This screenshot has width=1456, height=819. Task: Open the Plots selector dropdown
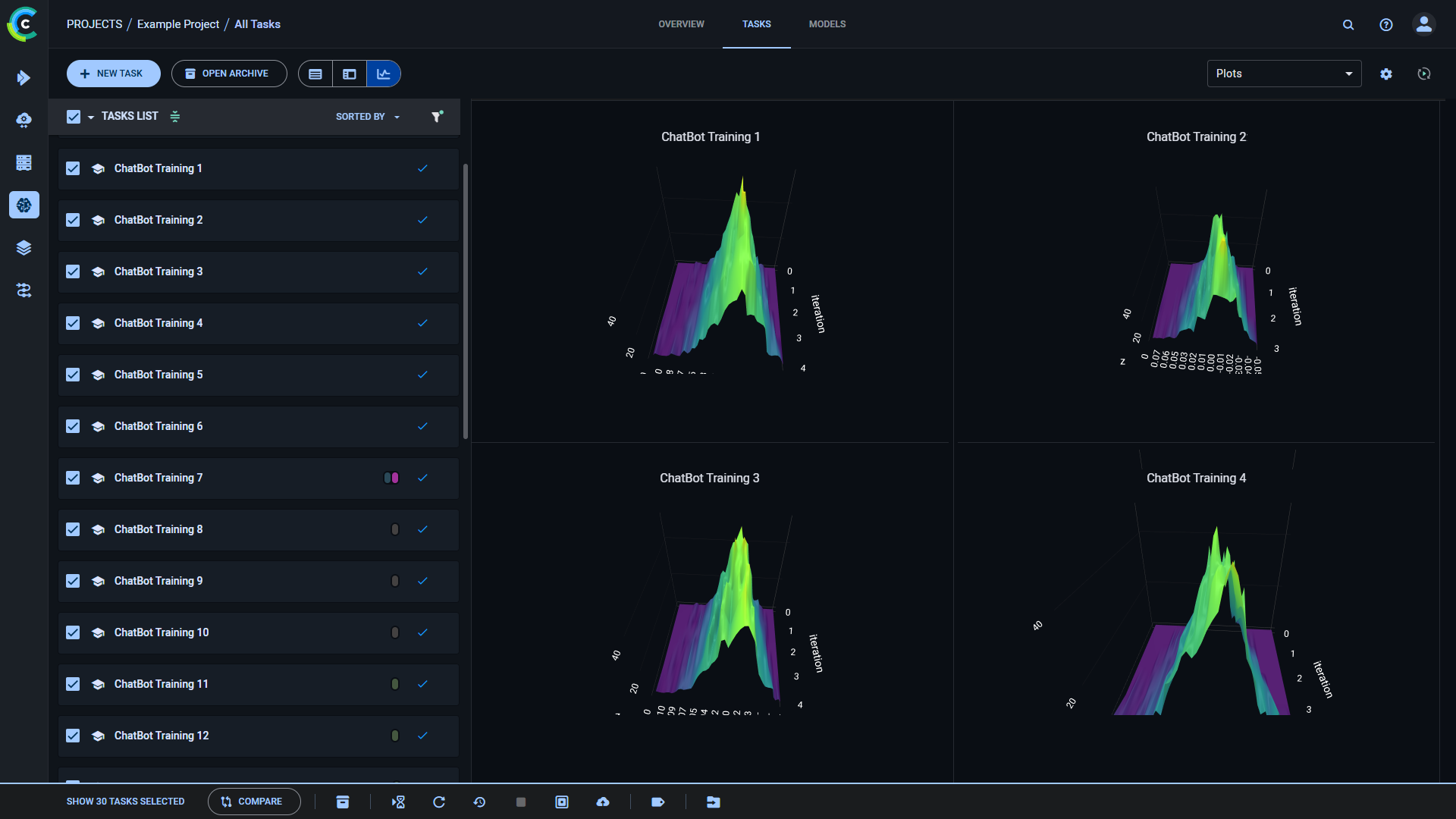[1283, 74]
